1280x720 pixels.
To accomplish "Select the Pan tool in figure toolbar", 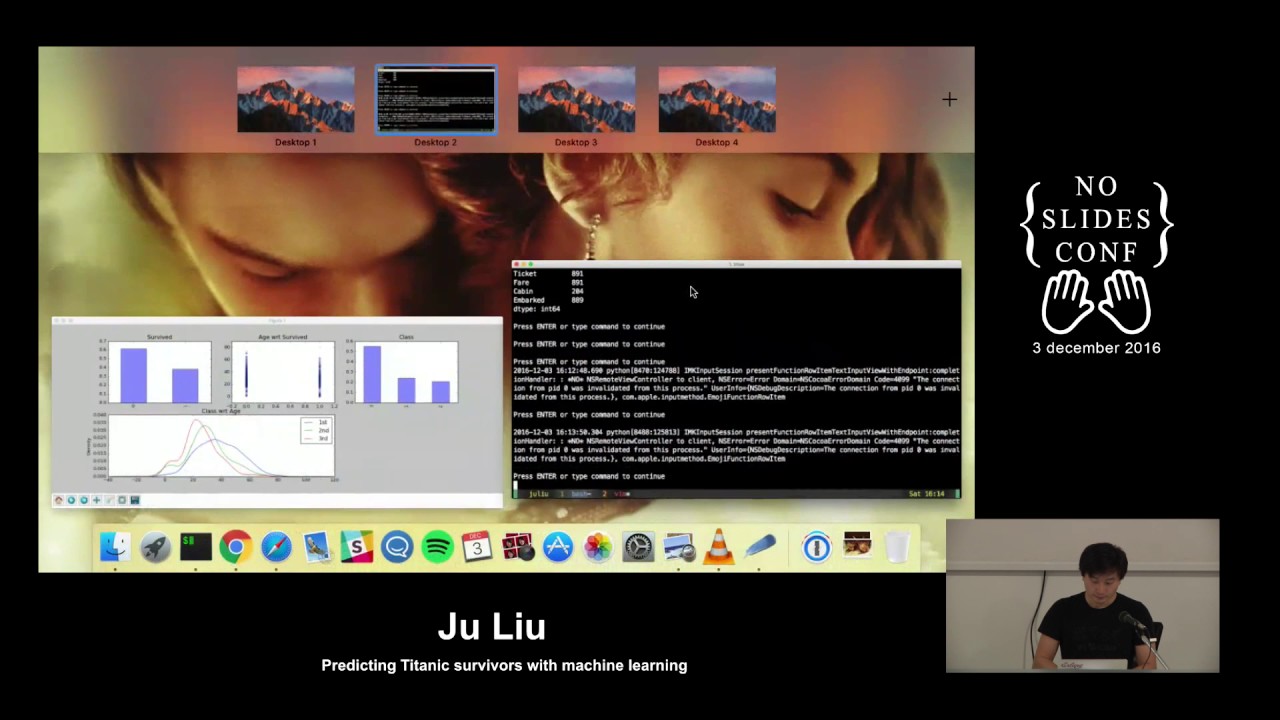I will (x=96, y=500).
